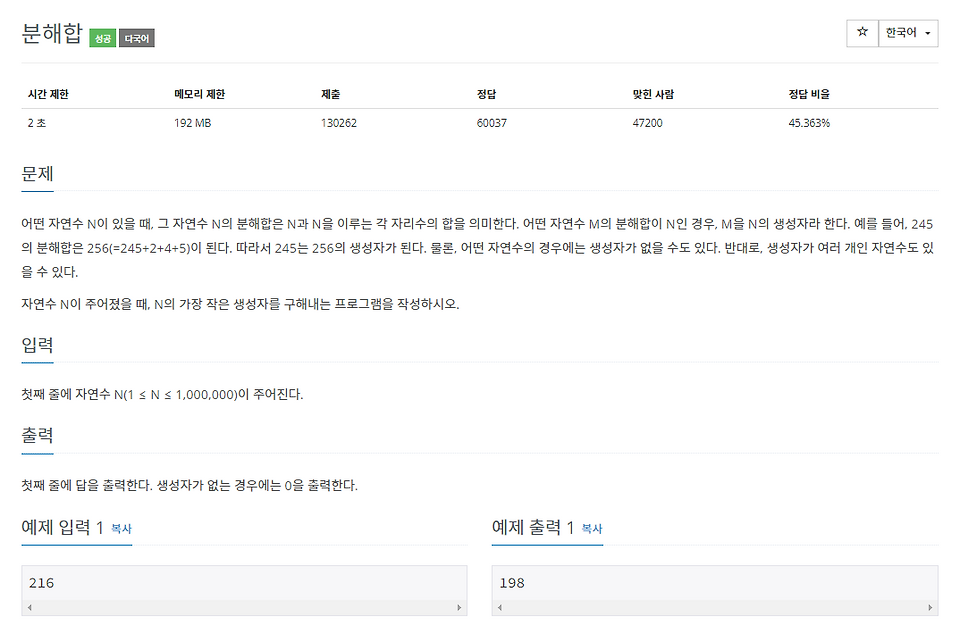Click the 문제 section heading
The width and height of the screenshot is (960, 625).
37,174
